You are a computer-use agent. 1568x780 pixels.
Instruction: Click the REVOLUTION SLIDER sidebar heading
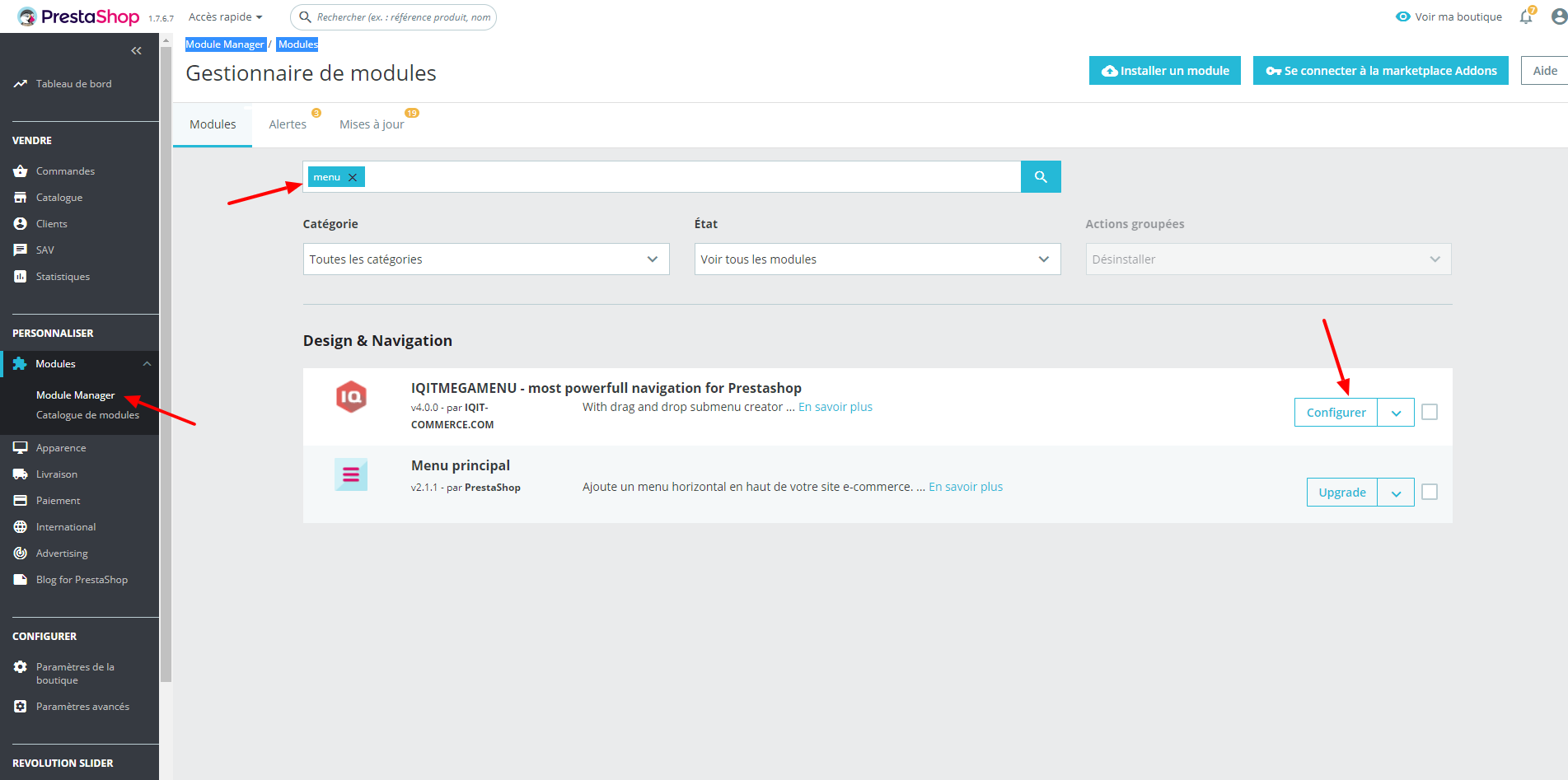[63, 764]
